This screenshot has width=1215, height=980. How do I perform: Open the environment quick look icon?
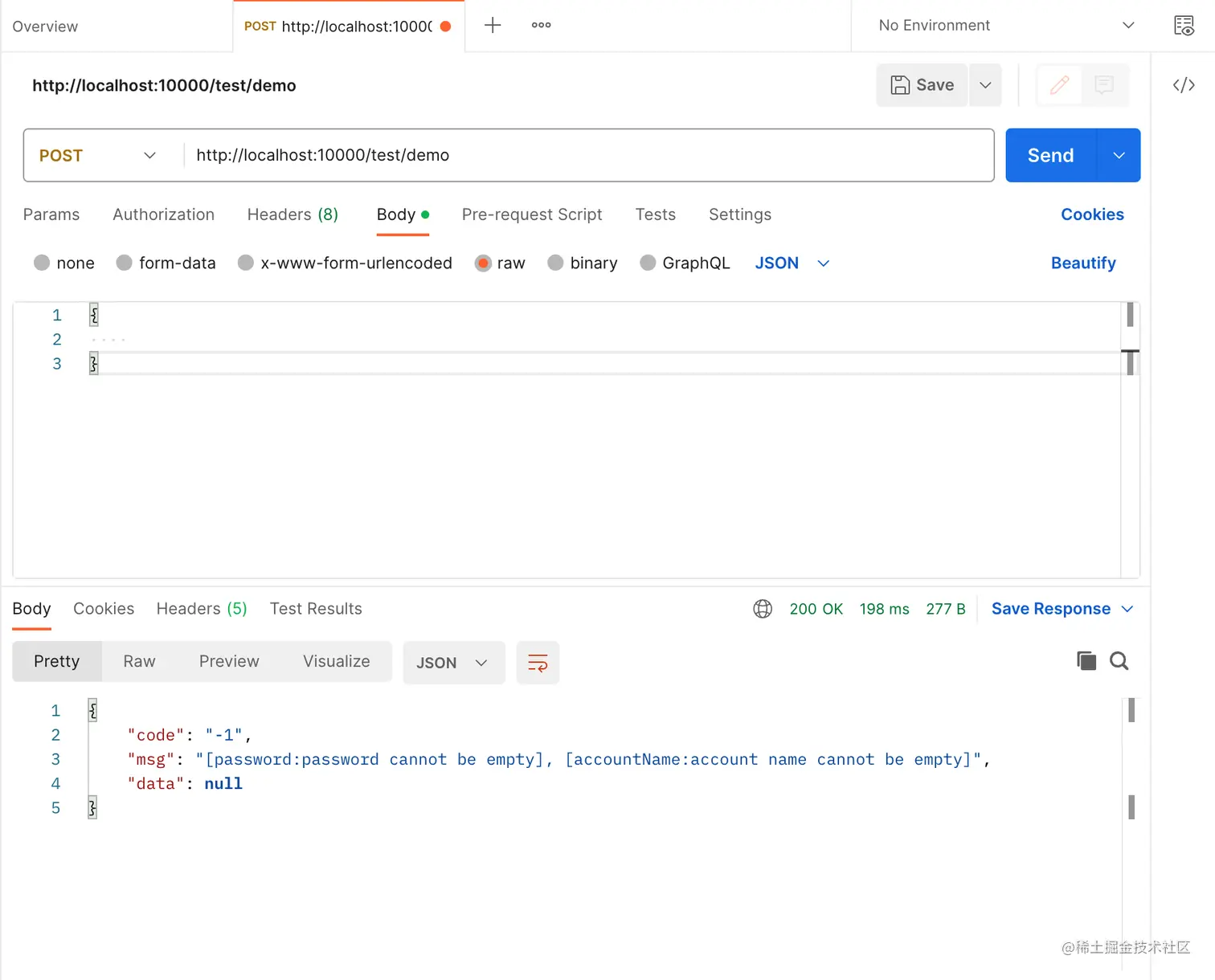[x=1184, y=26]
